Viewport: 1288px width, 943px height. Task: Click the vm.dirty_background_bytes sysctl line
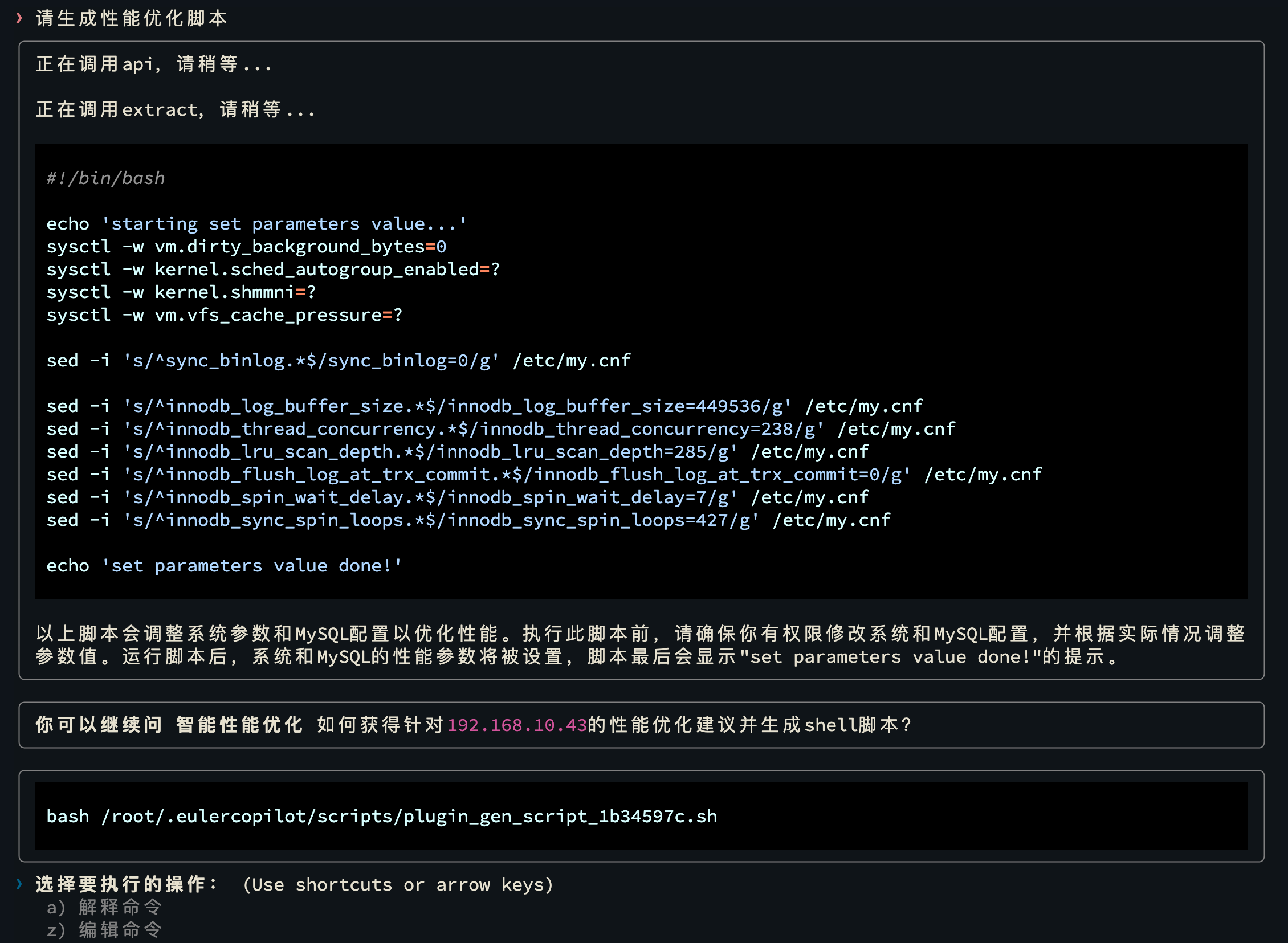pyautogui.click(x=246, y=247)
